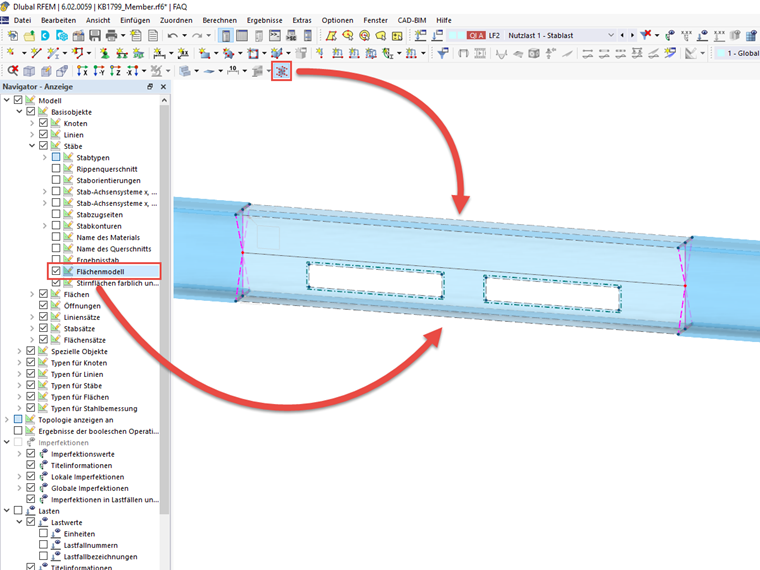
Task: Expand the Stabtypen tree node
Action: (x=45, y=158)
